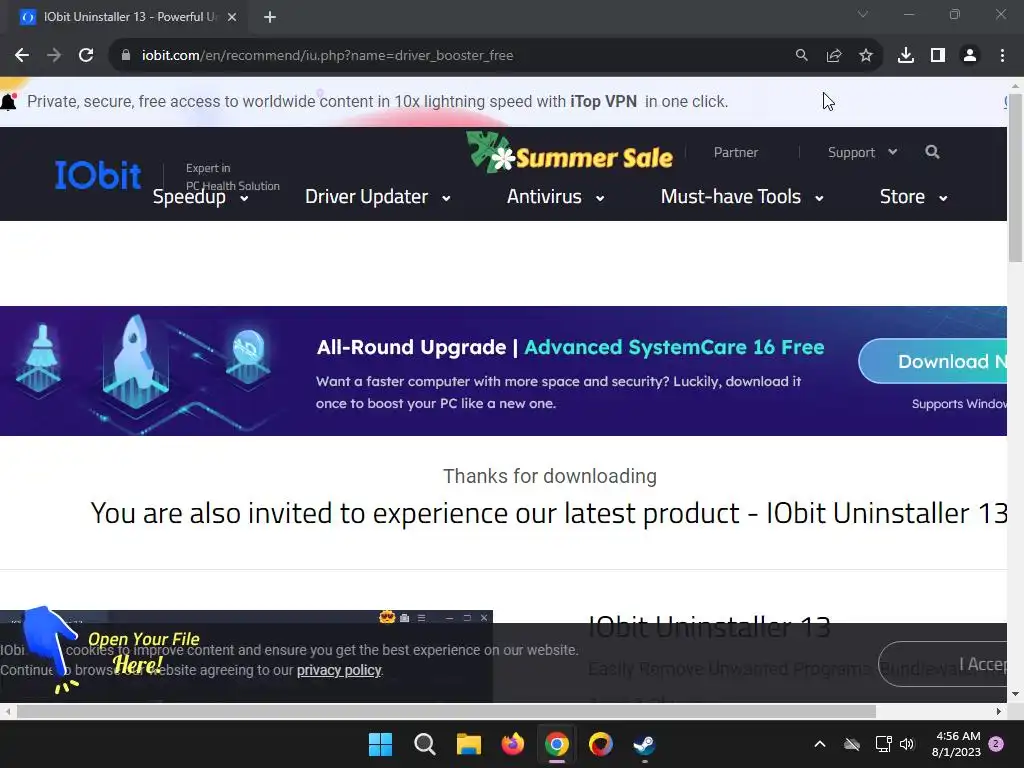Open the Windows Start menu
Screen dimensions: 1024x768
(x=380, y=744)
